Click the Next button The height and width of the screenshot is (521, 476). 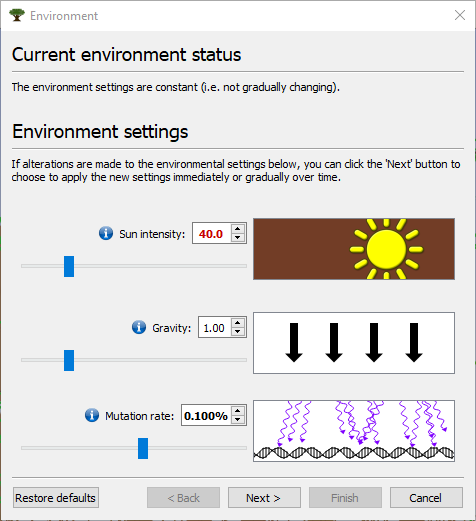(x=264, y=498)
